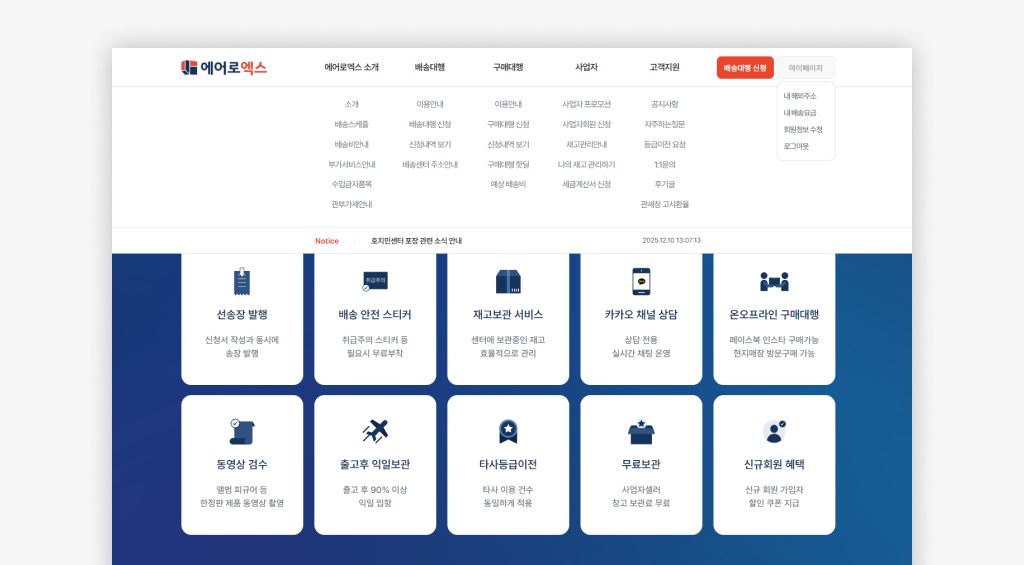Click the red 배송대행 신청 button
The height and width of the screenshot is (565, 1024).
pos(745,68)
